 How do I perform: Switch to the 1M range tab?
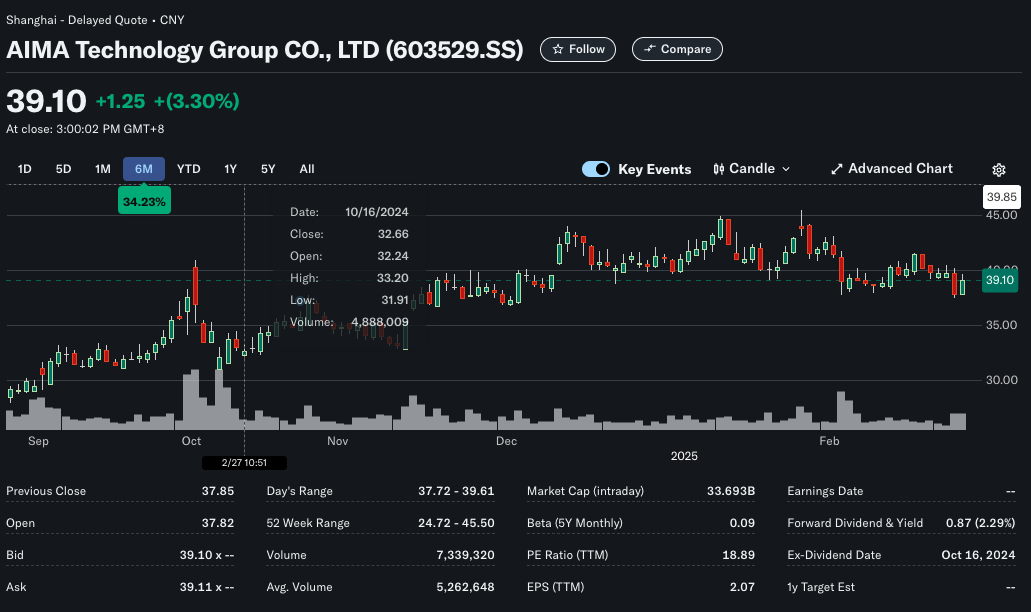[103, 169]
